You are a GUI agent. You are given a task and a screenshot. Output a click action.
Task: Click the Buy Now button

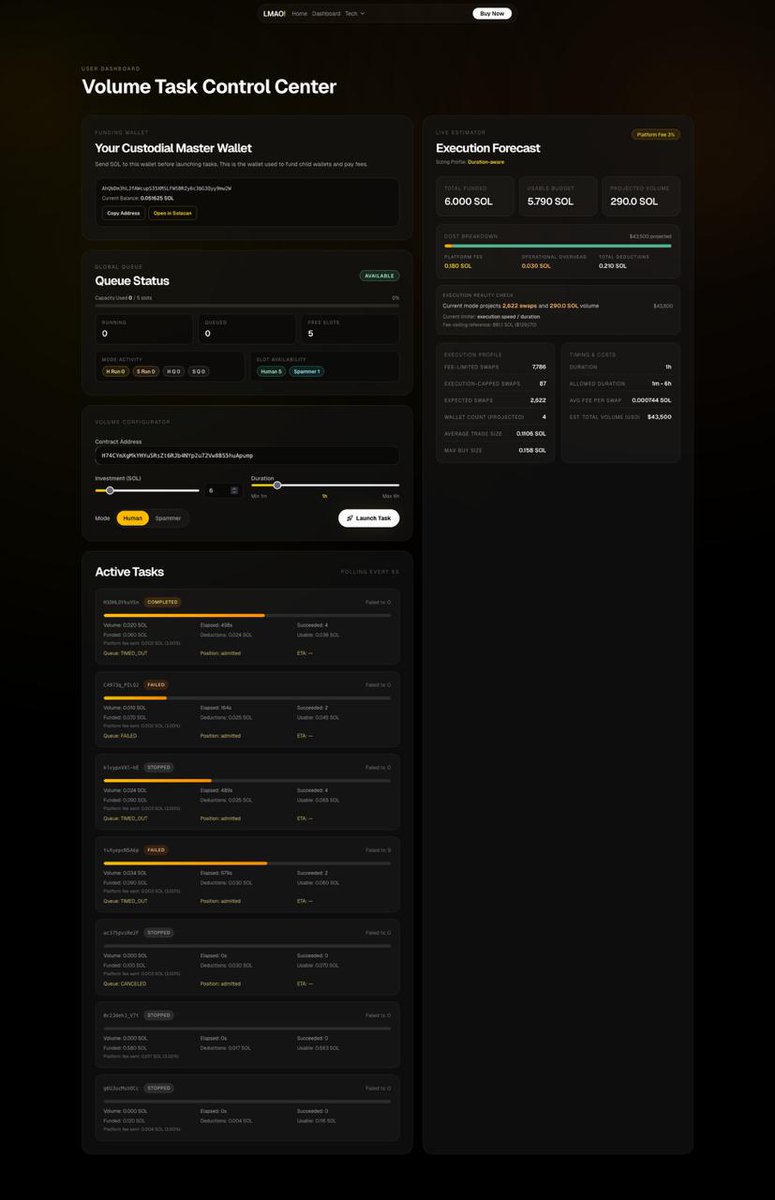[492, 14]
